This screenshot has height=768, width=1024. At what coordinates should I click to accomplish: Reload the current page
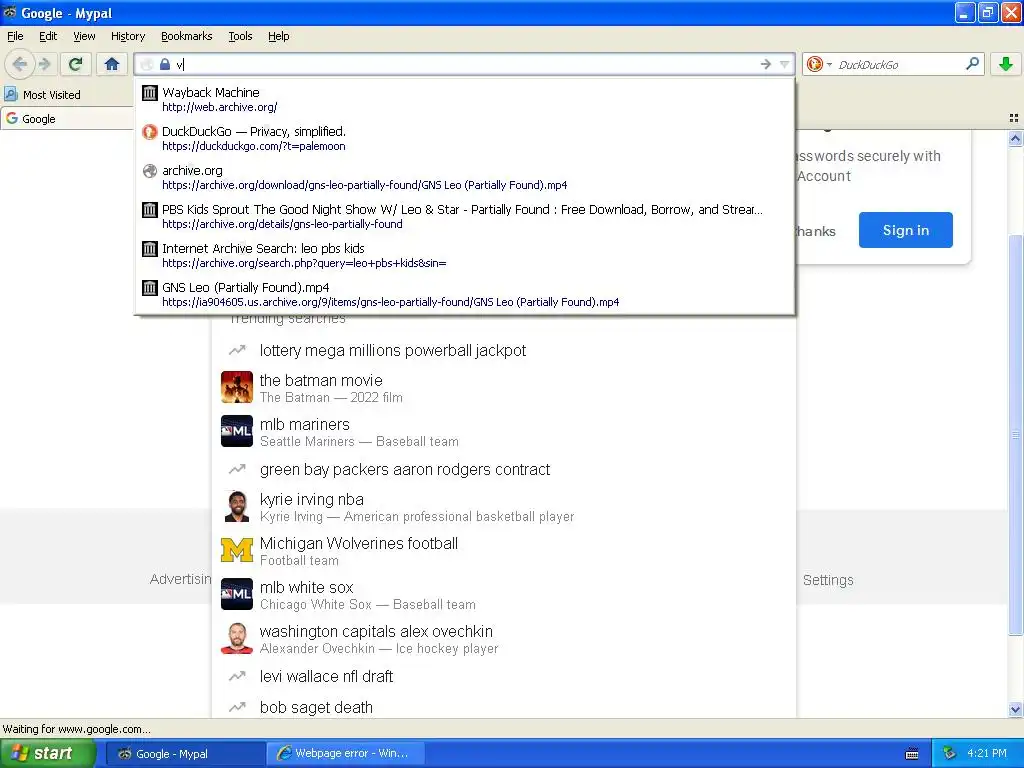pyautogui.click(x=75, y=64)
